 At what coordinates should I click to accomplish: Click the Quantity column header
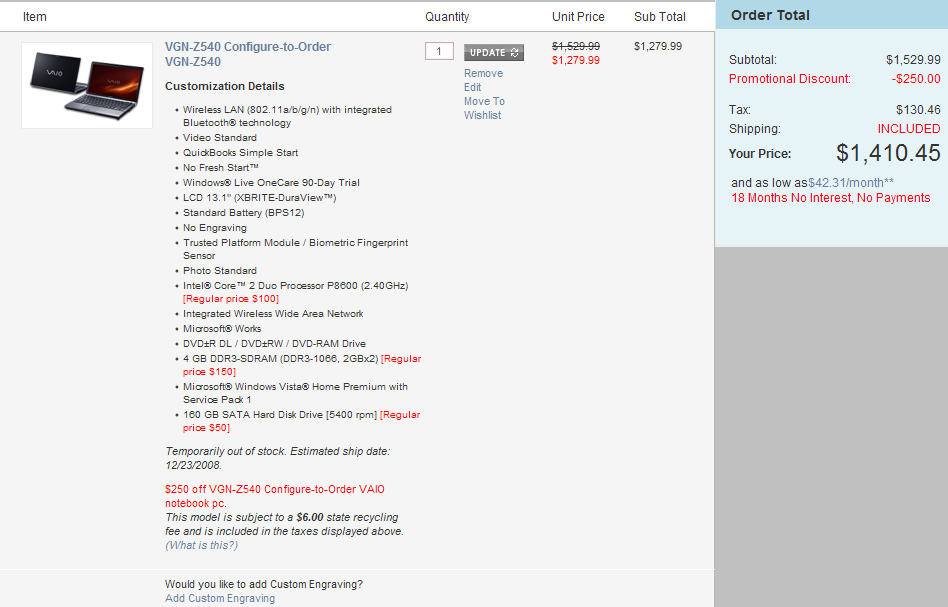447,17
